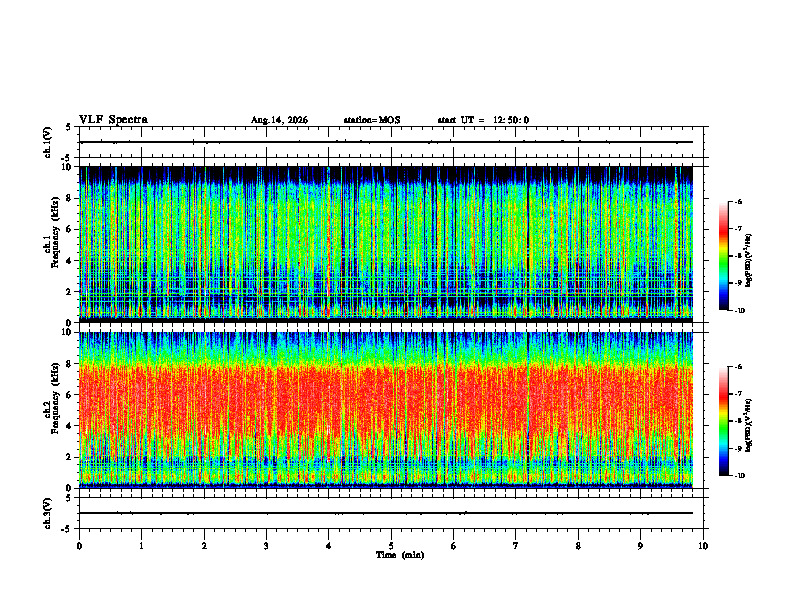
Task: Click the station=MOS label
Action: 372,120
